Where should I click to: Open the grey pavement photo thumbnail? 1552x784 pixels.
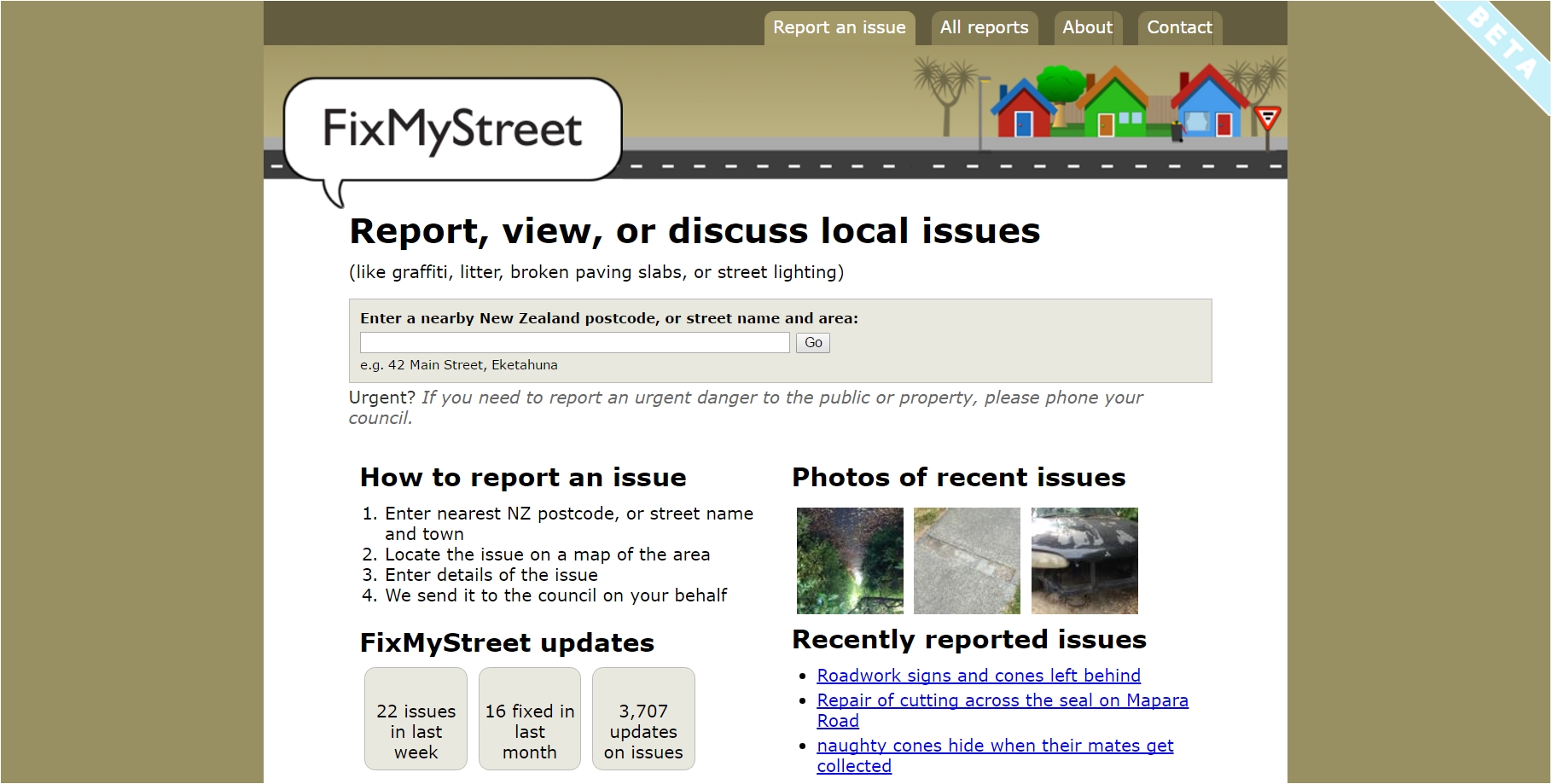point(967,560)
